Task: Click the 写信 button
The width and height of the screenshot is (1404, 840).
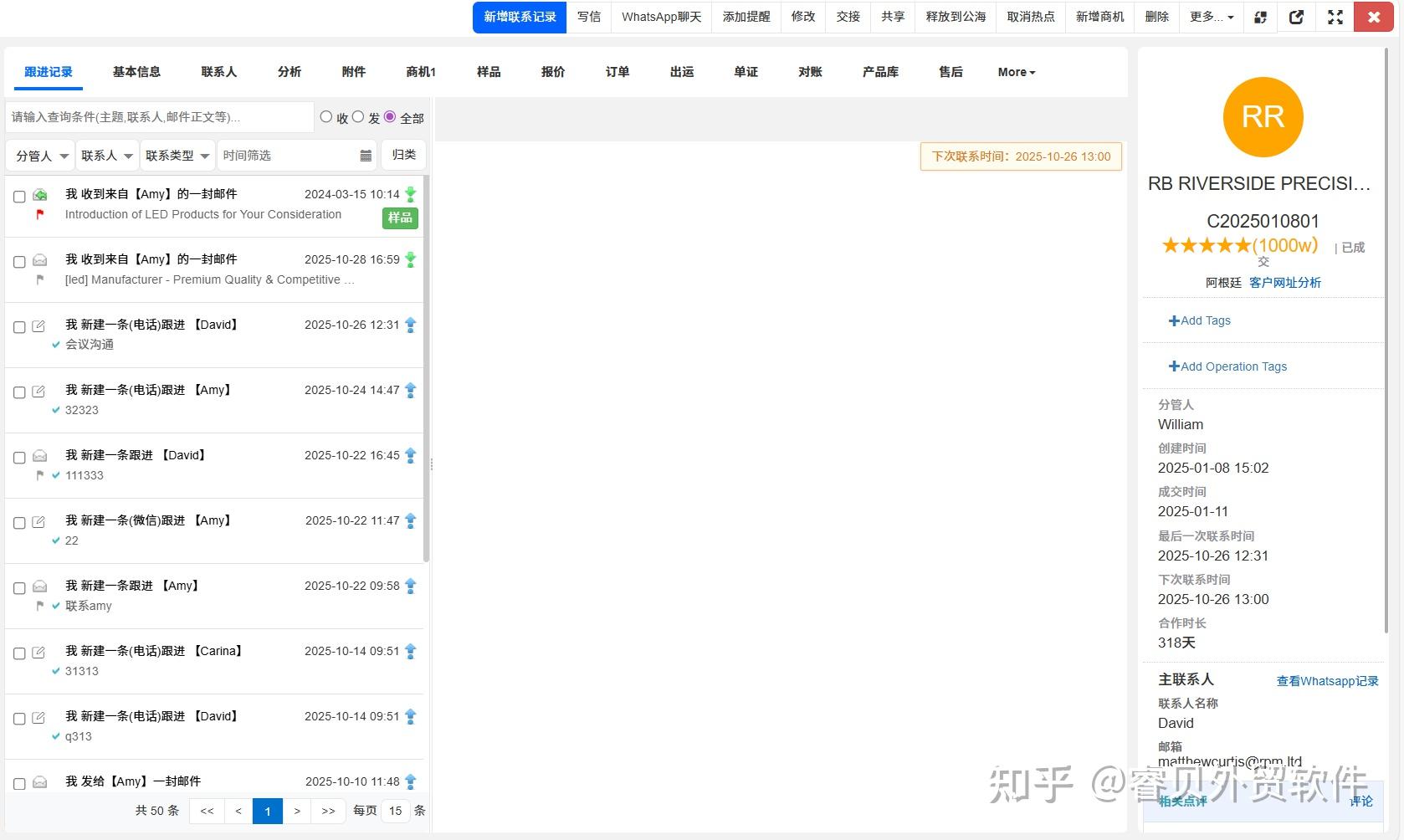Action: (x=589, y=17)
